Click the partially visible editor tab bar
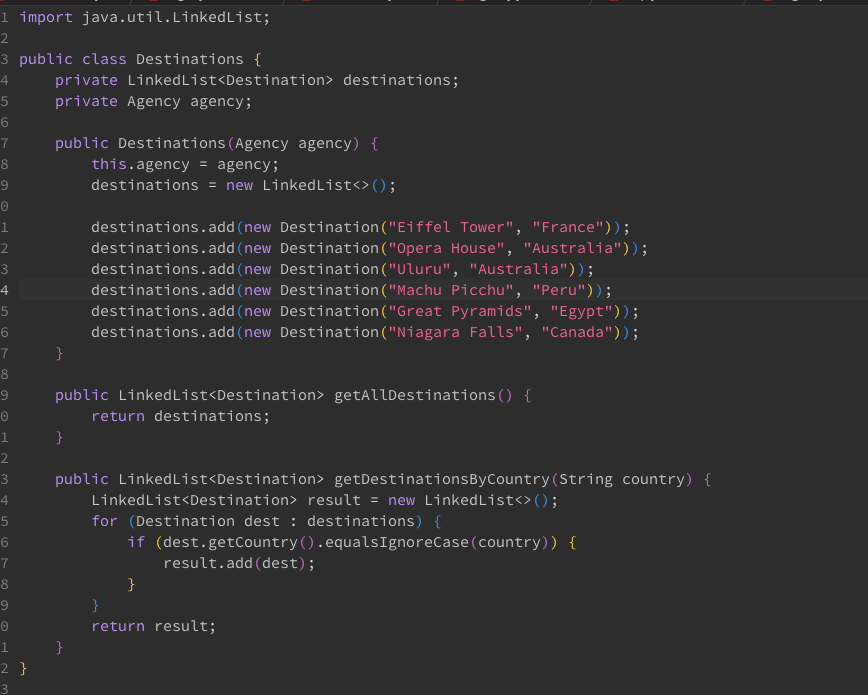 [x=434, y=2]
